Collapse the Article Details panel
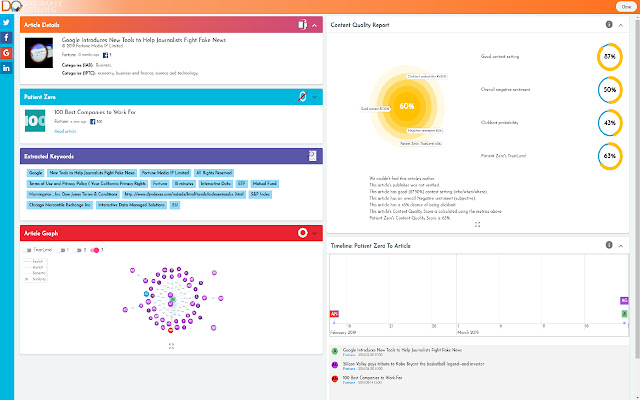The width and height of the screenshot is (640, 400). [315, 24]
